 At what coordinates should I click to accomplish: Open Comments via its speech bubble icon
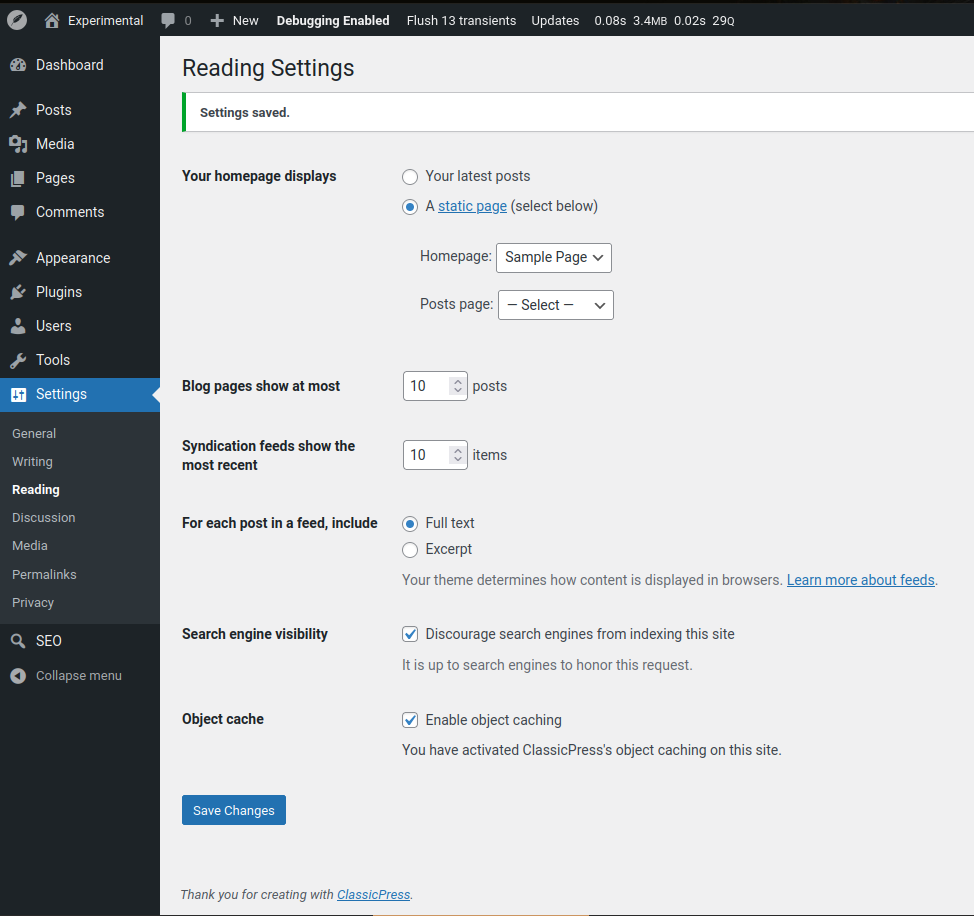[20, 211]
